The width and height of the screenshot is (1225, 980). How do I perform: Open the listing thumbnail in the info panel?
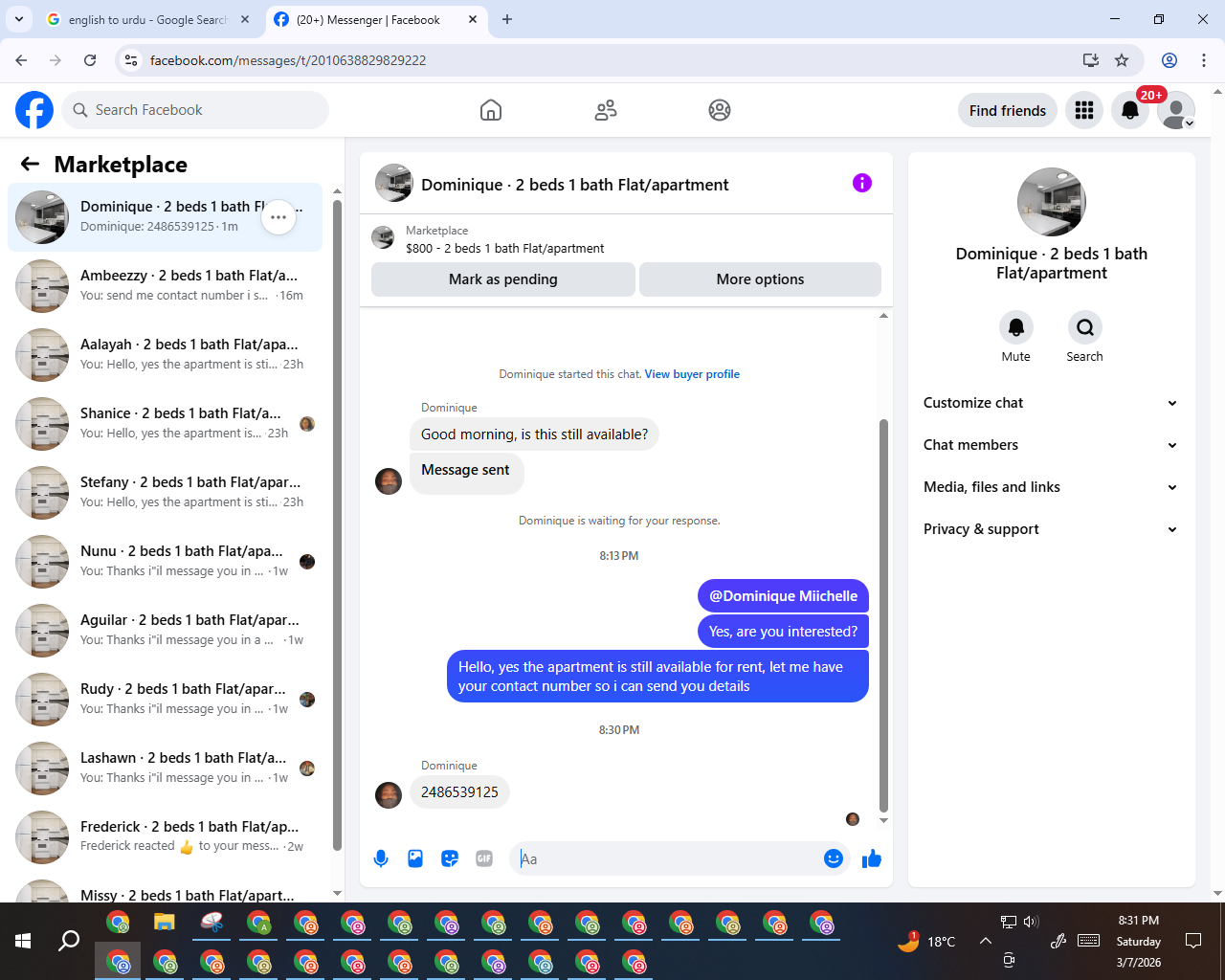point(1051,202)
